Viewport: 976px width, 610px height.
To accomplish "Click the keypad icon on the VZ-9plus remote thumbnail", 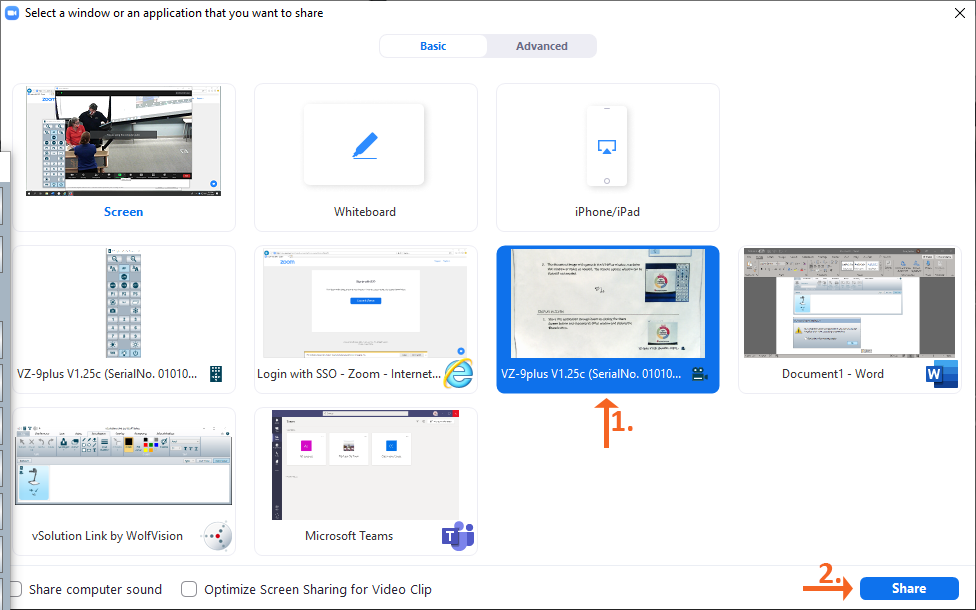I will pyautogui.click(x=216, y=373).
